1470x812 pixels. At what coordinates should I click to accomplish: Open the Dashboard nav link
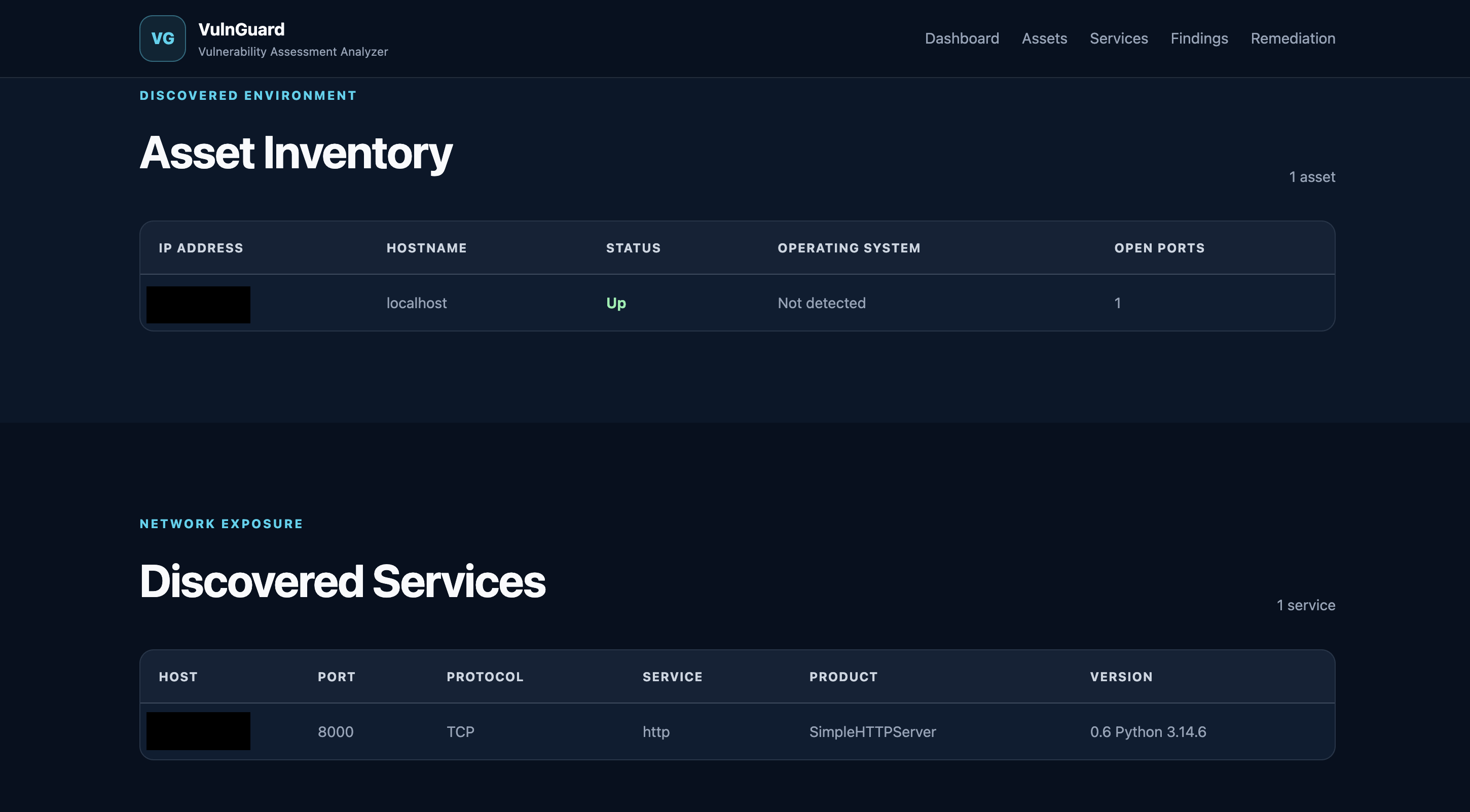(962, 38)
